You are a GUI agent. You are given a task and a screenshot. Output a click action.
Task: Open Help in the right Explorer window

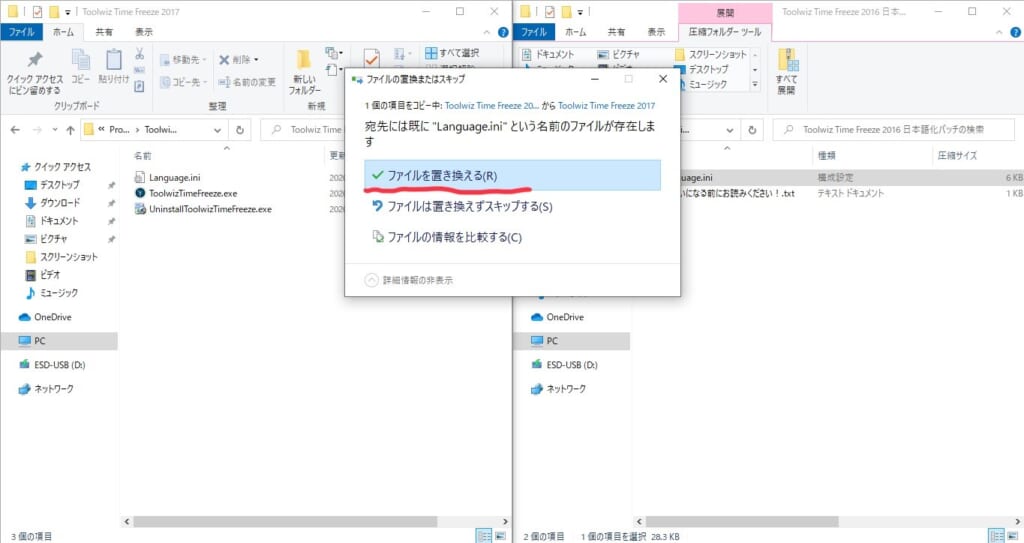click(x=1016, y=32)
